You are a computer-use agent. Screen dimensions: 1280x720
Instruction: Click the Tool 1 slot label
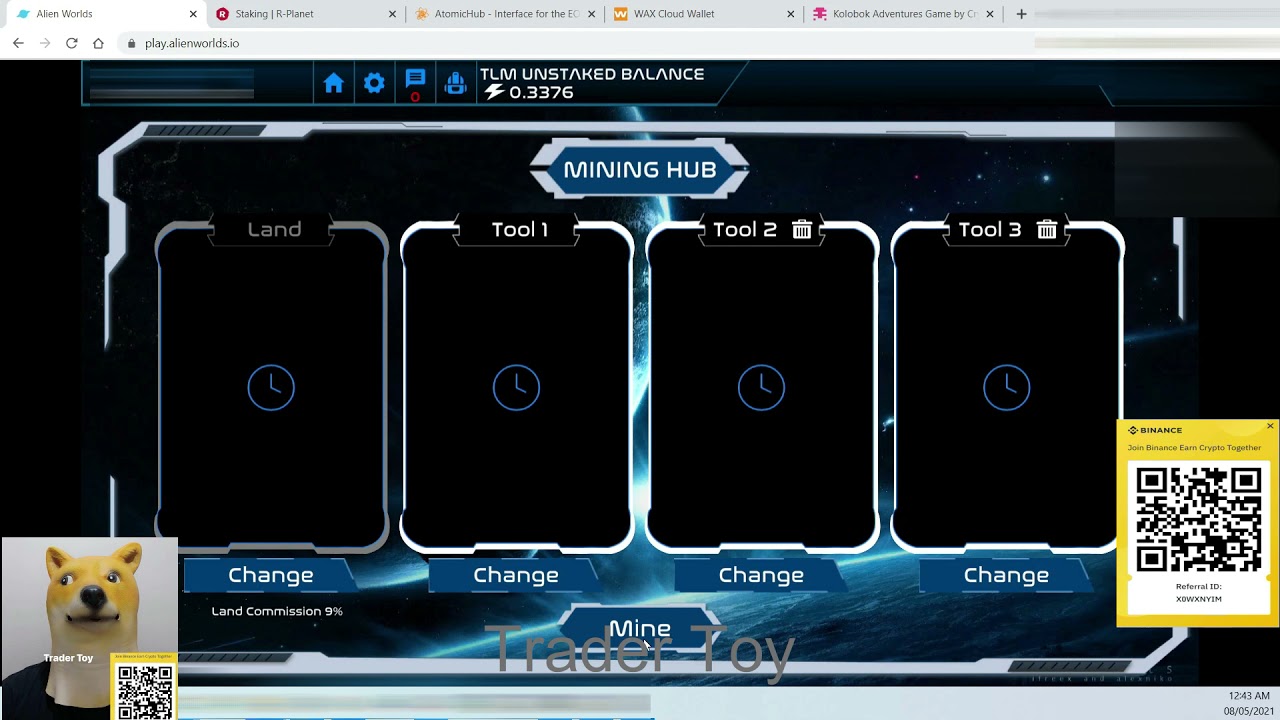[x=520, y=230]
